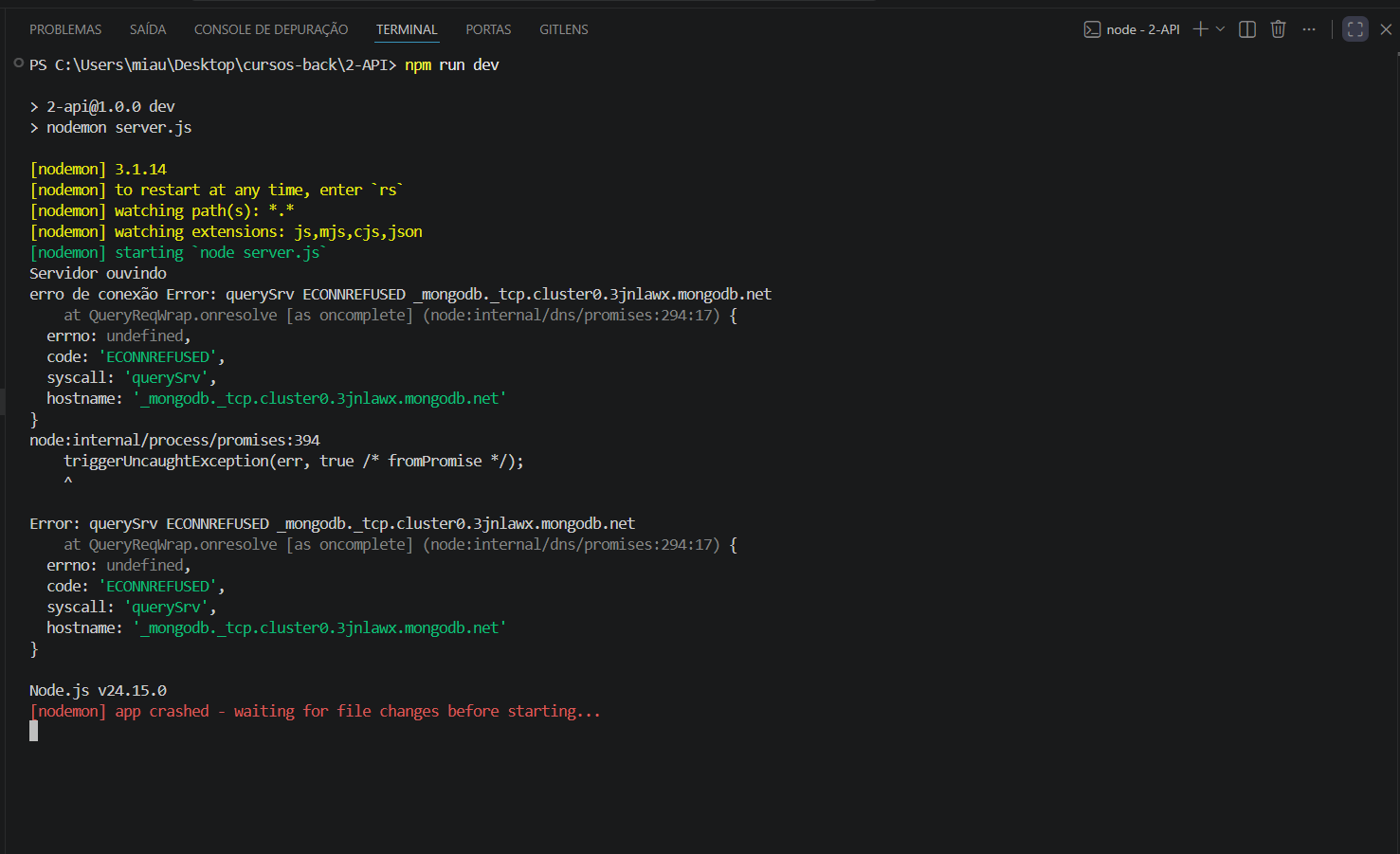
Task: Select the CONSOLE DE DEPURAÇÃO tab
Action: click(x=271, y=29)
